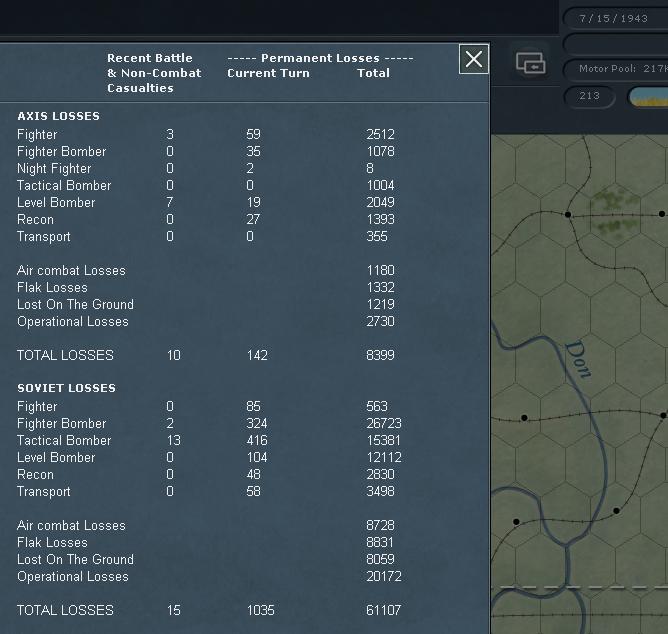The width and height of the screenshot is (668, 634).
Task: Click Soviet Air combat Losses 8728
Action: [x=380, y=525]
